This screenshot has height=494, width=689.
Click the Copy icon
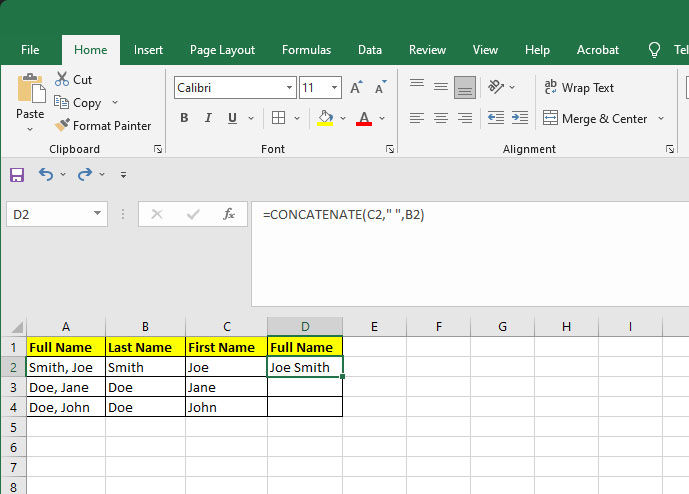click(62, 102)
